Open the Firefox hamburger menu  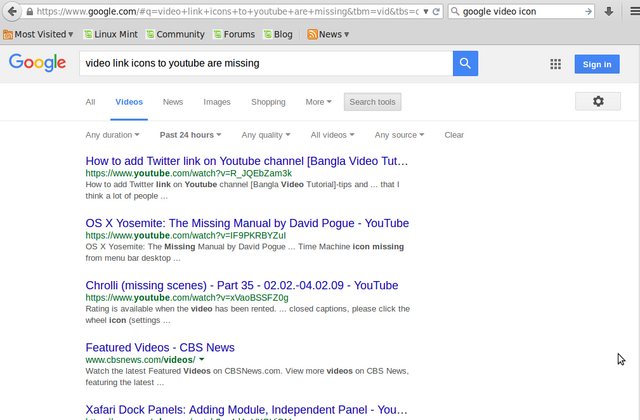pyautogui.click(x=635, y=11)
